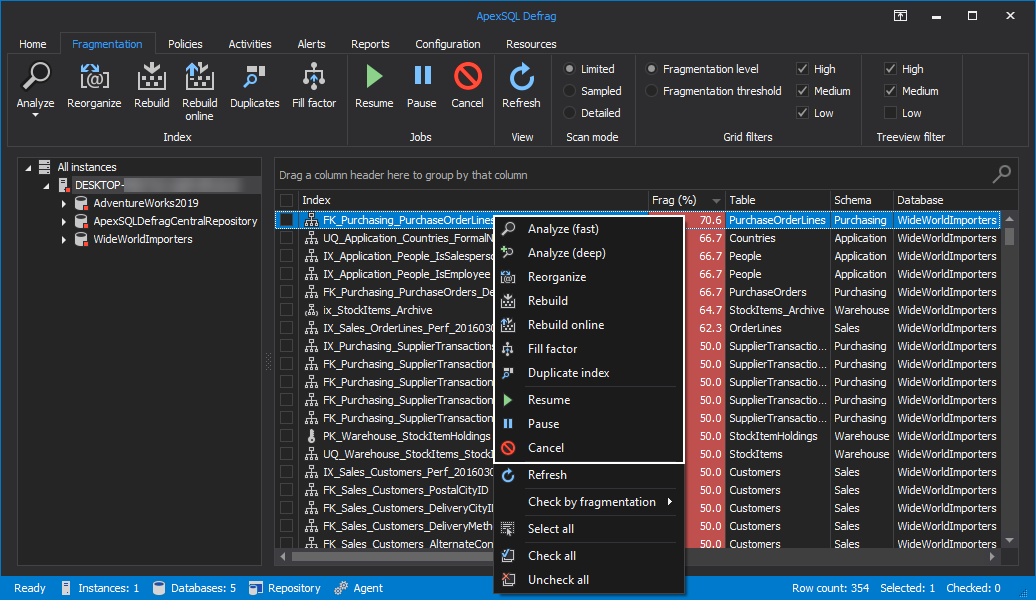Image resolution: width=1036 pixels, height=600 pixels.
Task: Click the AdventureWorks2019 database icon
Action: [x=81, y=203]
